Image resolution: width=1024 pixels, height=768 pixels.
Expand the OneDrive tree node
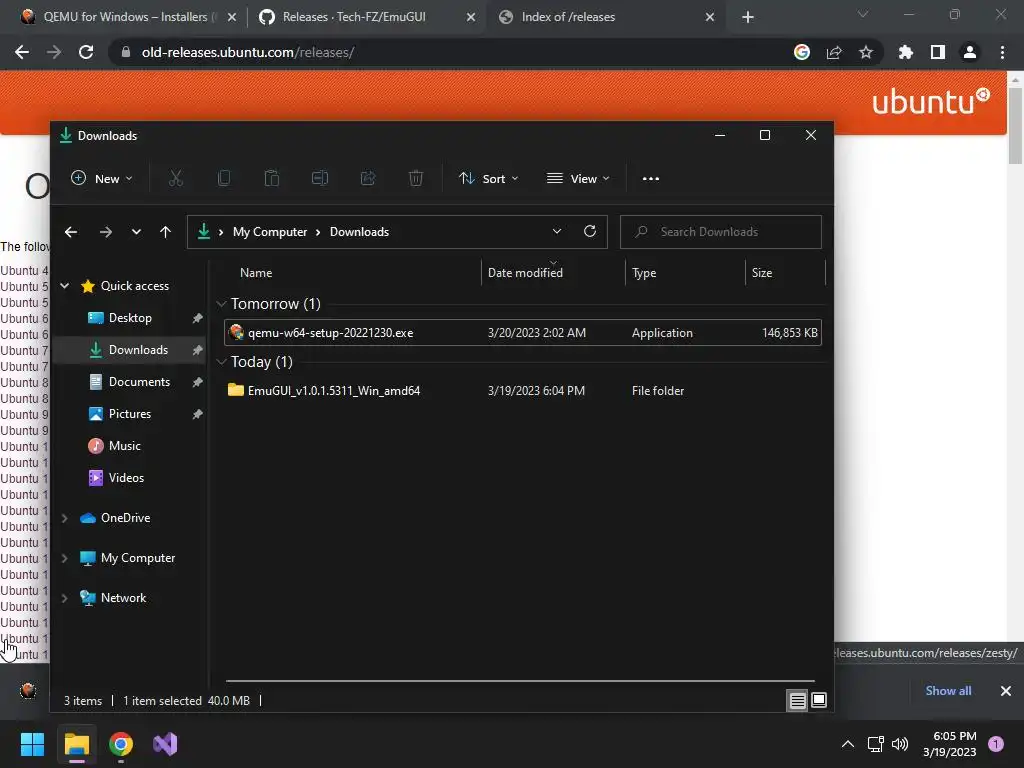65,518
